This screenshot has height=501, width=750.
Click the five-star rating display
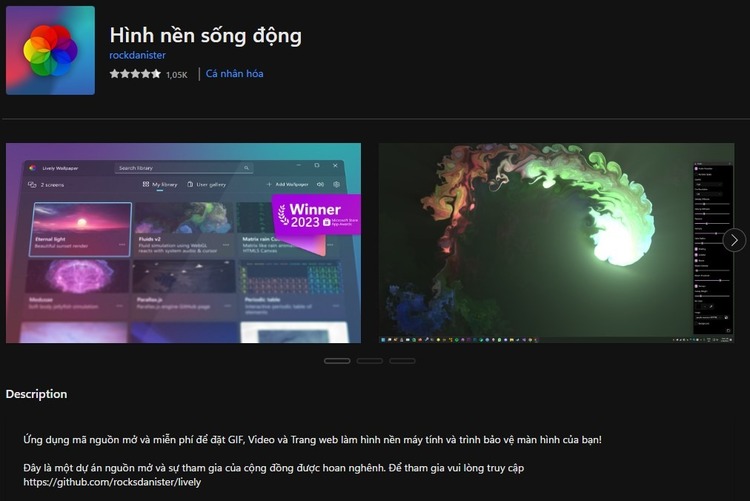click(x=135, y=74)
